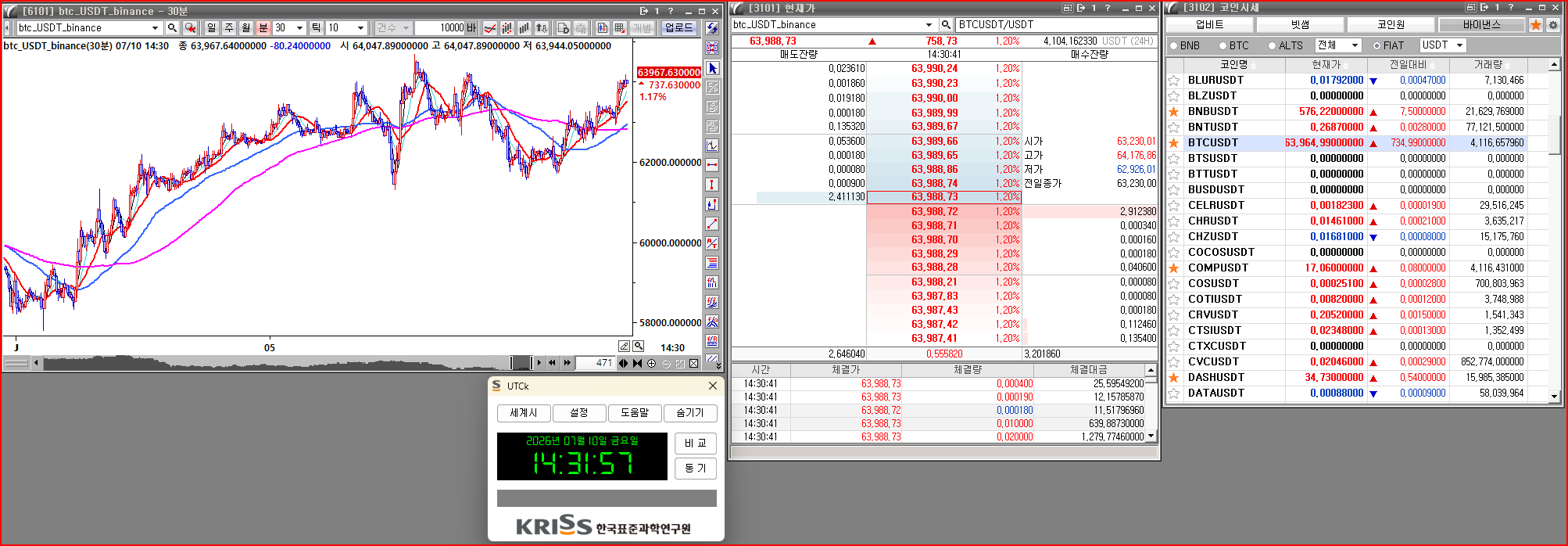This screenshot has width=1568, height=546.
Task: Click the chart zoom magnifier below the price axis
Action: (x=639, y=346)
